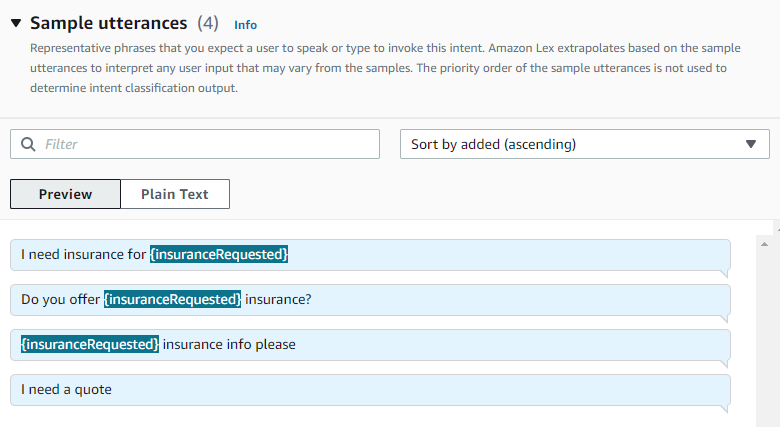
Task: Switch to the Preview tab
Action: (65, 194)
